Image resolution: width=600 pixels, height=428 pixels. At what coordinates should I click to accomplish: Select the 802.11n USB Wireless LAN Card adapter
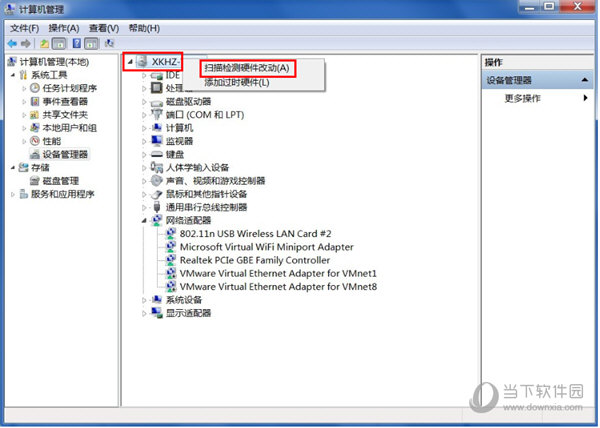(255, 234)
